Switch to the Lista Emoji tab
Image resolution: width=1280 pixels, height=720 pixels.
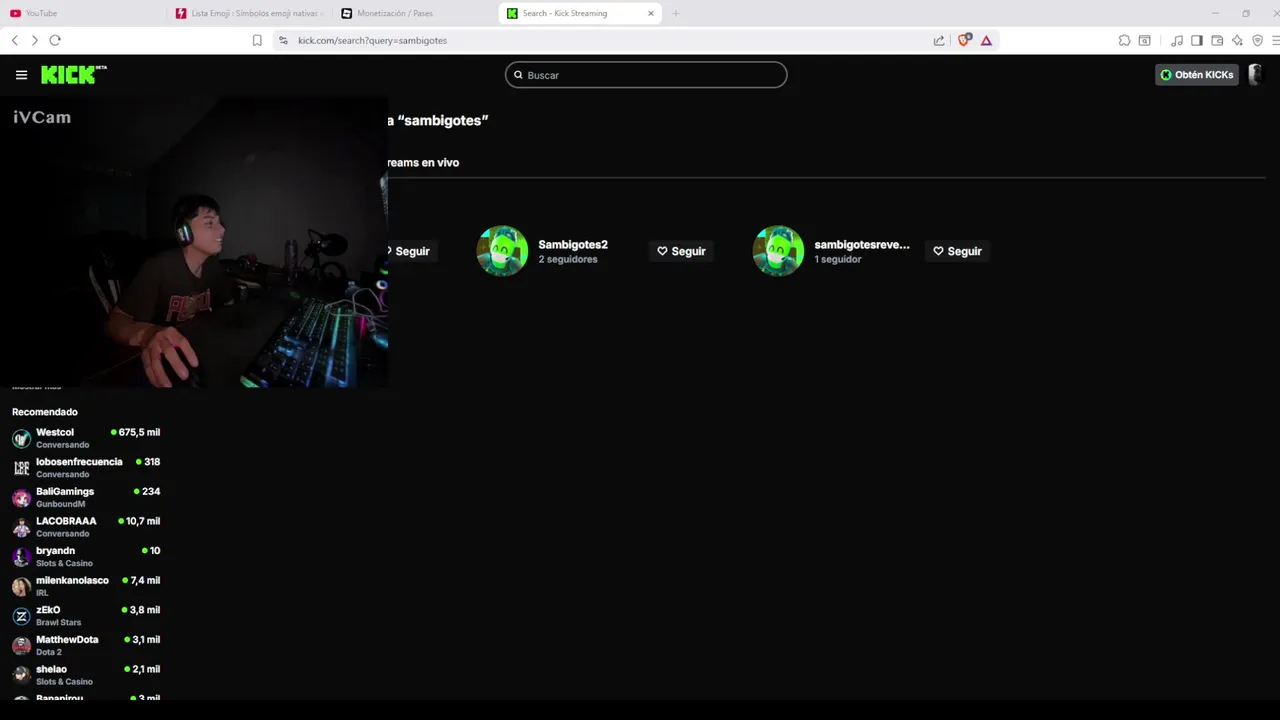tap(250, 13)
